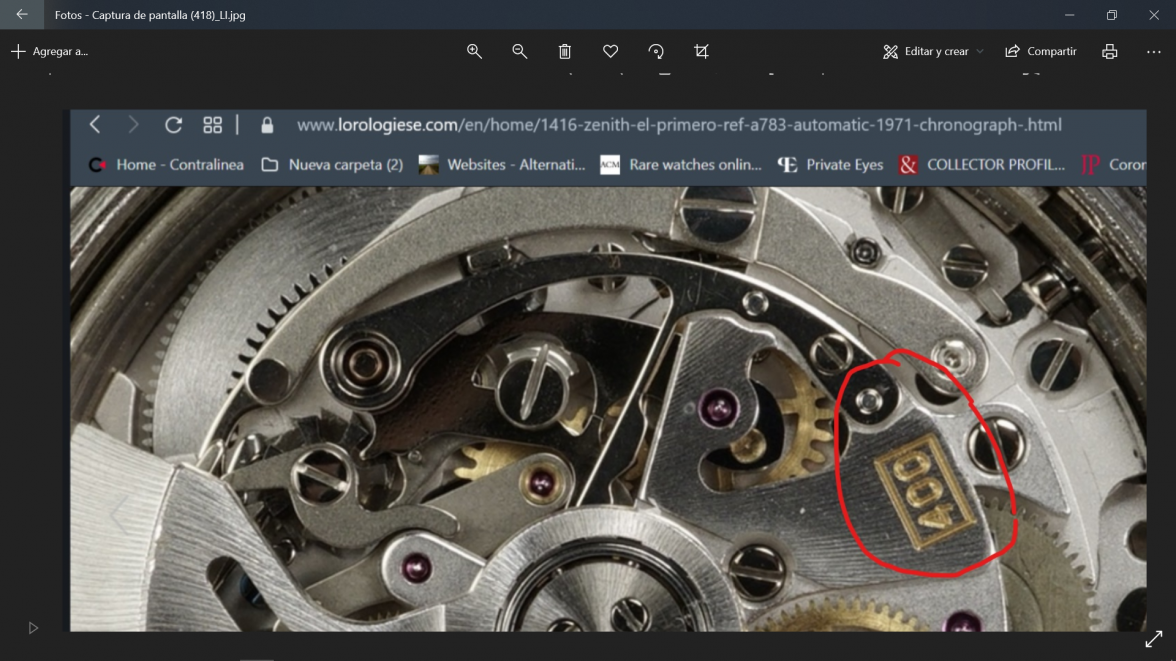Screen dimensions: 1176x661
Task: Crop the photo using the crop icon
Action: [701, 51]
